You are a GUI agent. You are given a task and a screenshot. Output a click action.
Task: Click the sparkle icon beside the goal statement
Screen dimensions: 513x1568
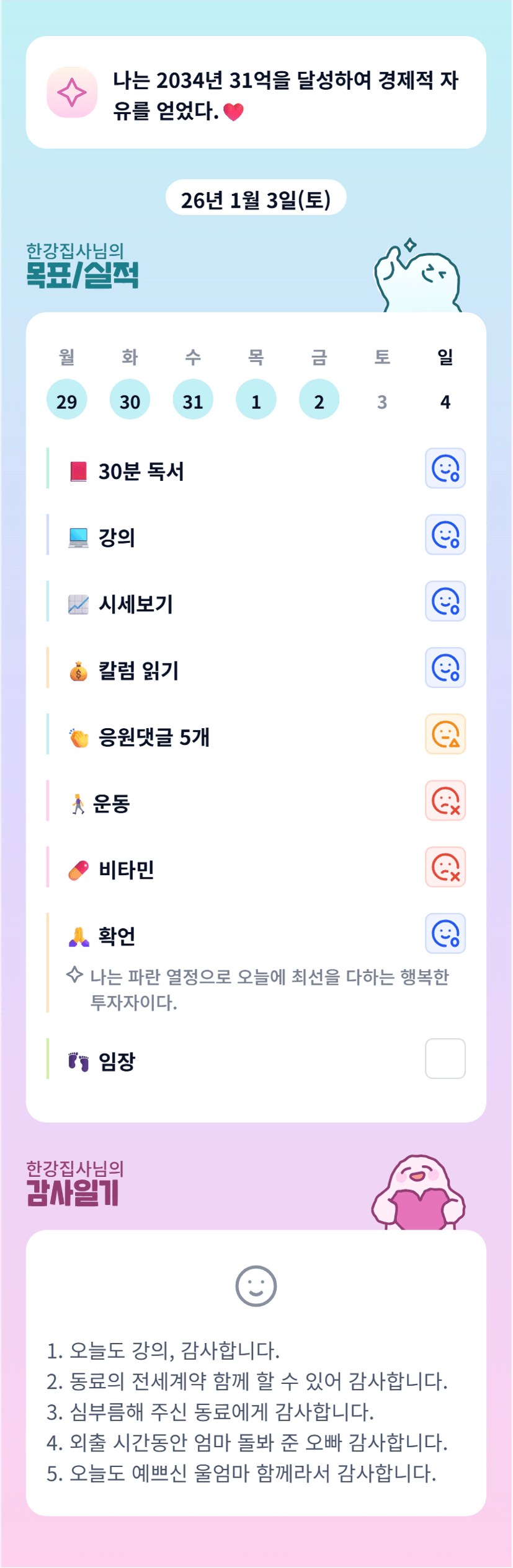(72, 93)
